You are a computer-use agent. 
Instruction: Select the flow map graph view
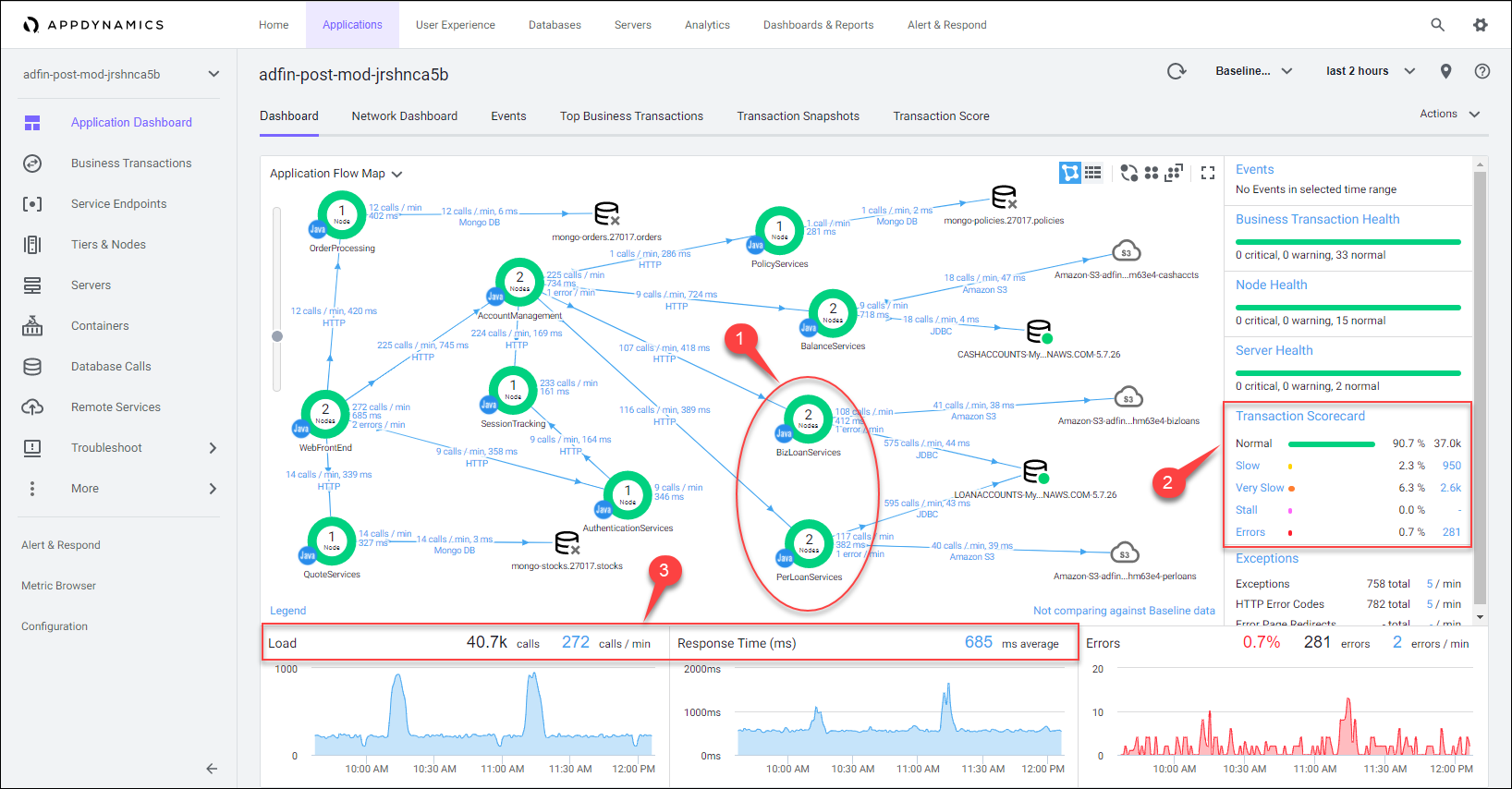tap(1069, 173)
